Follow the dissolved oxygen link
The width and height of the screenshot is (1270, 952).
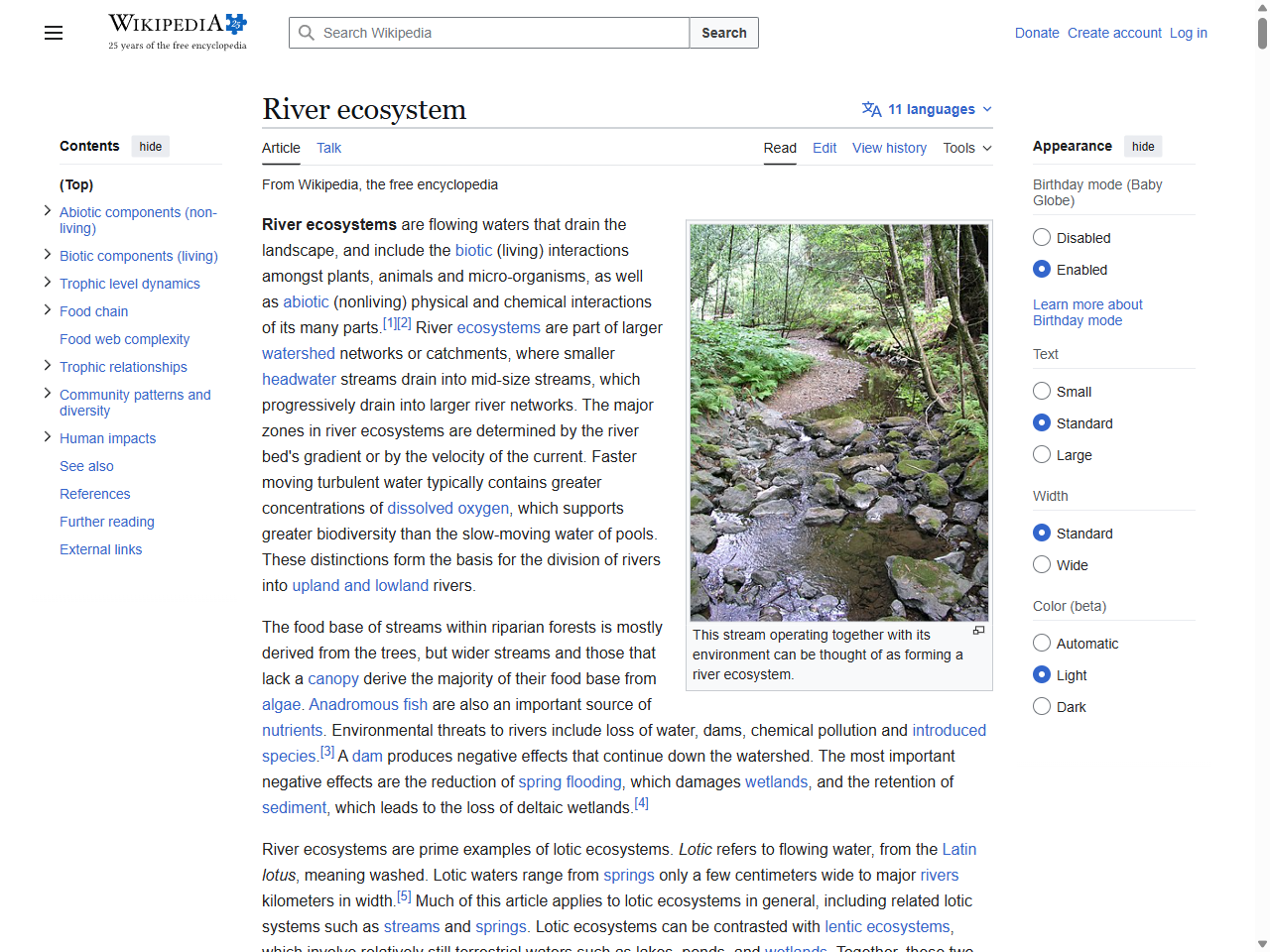[447, 508]
